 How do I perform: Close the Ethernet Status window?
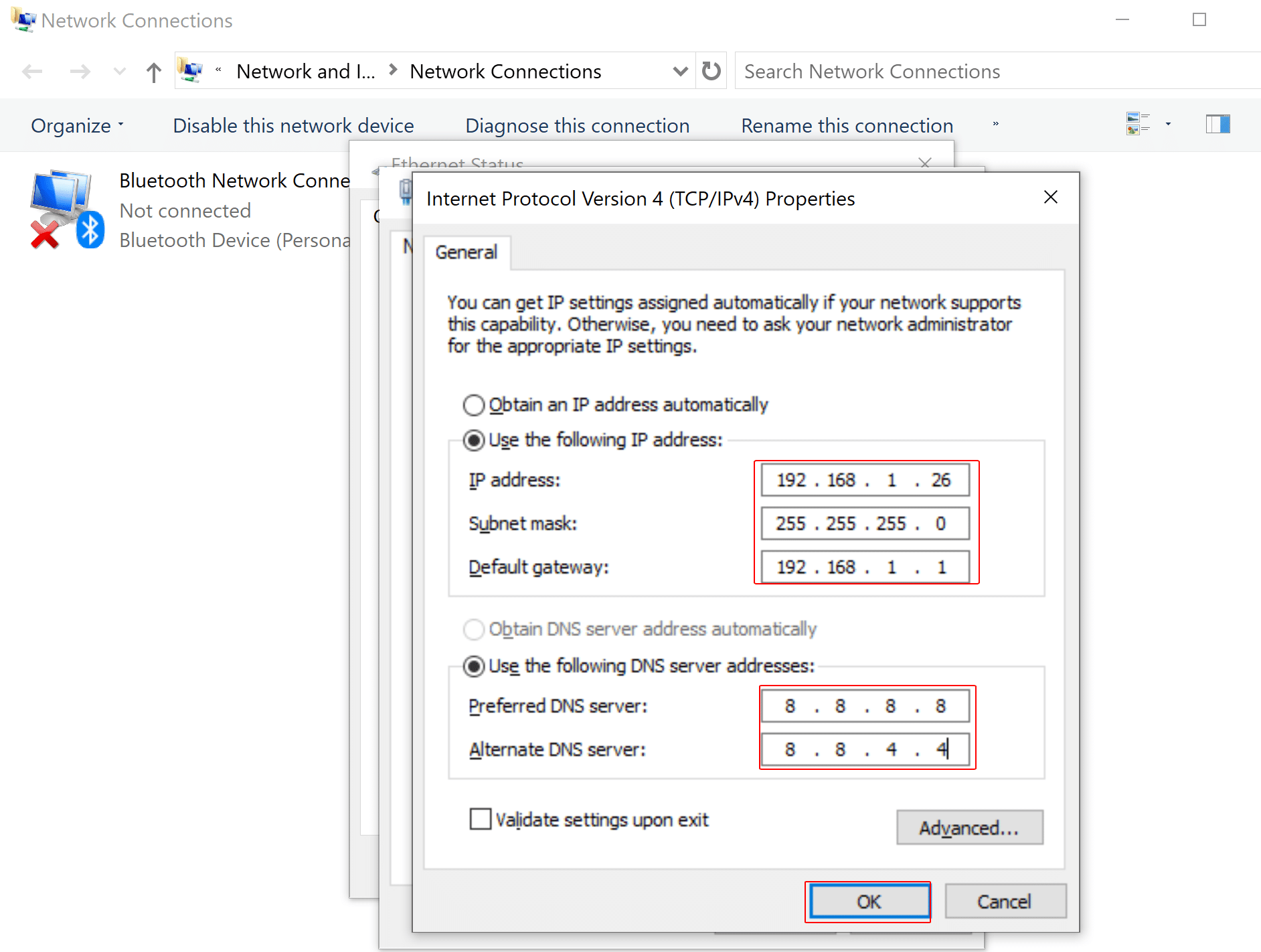tap(925, 163)
